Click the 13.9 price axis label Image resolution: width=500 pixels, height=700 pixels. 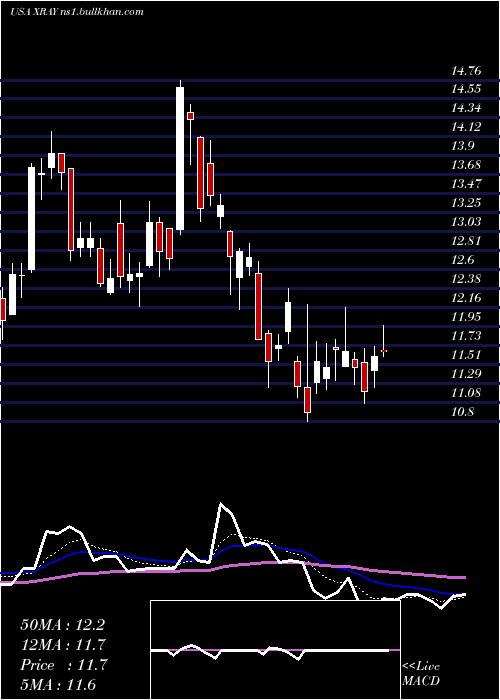462,146
